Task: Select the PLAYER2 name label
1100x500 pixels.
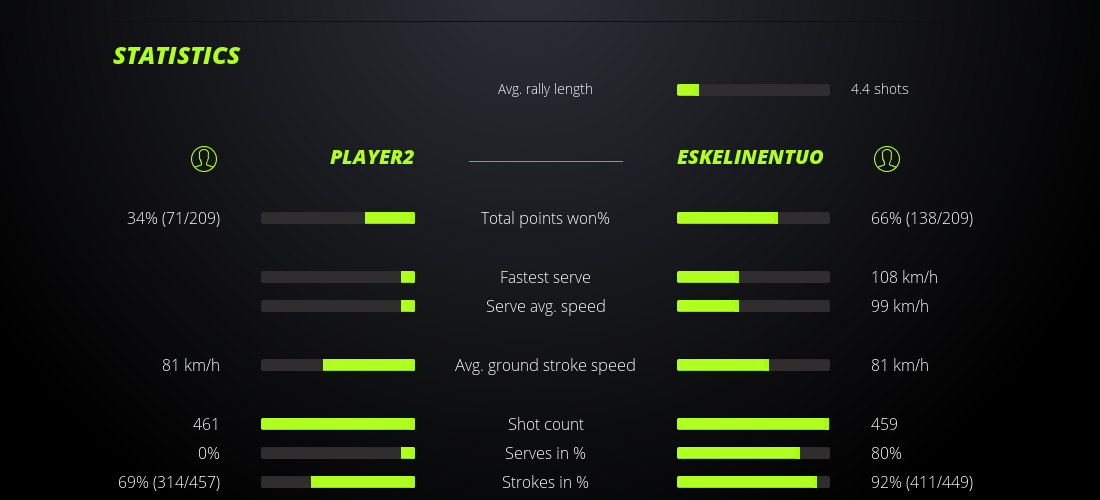Action: [372, 158]
